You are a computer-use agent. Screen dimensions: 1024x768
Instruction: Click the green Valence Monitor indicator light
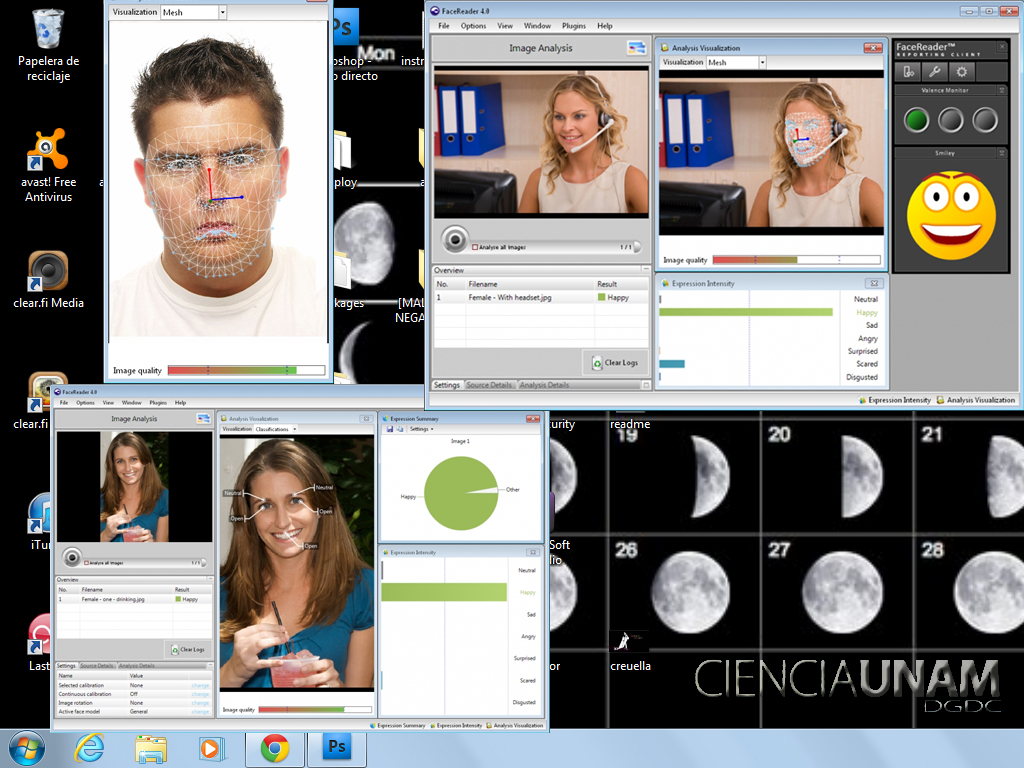[x=917, y=121]
